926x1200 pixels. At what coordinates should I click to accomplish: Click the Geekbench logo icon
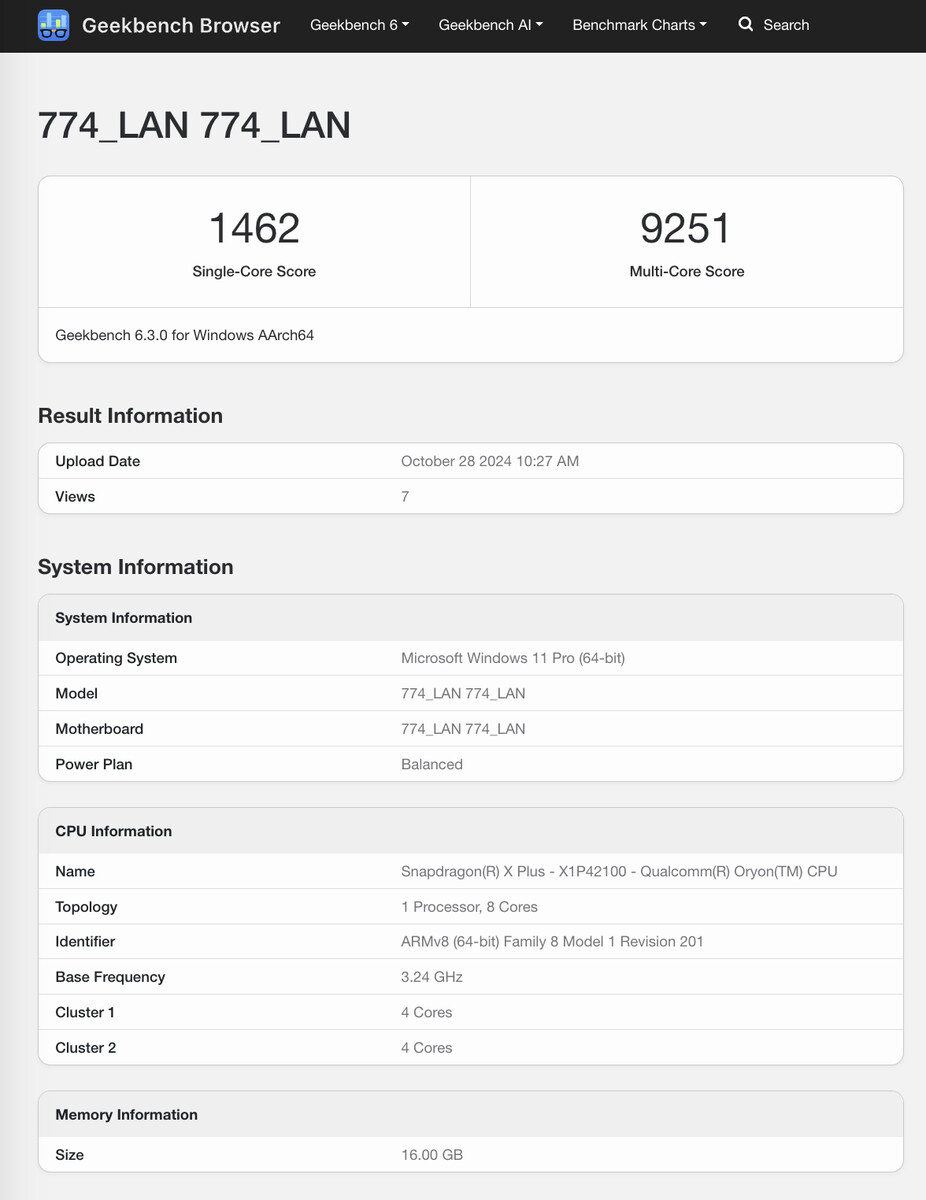(x=53, y=25)
